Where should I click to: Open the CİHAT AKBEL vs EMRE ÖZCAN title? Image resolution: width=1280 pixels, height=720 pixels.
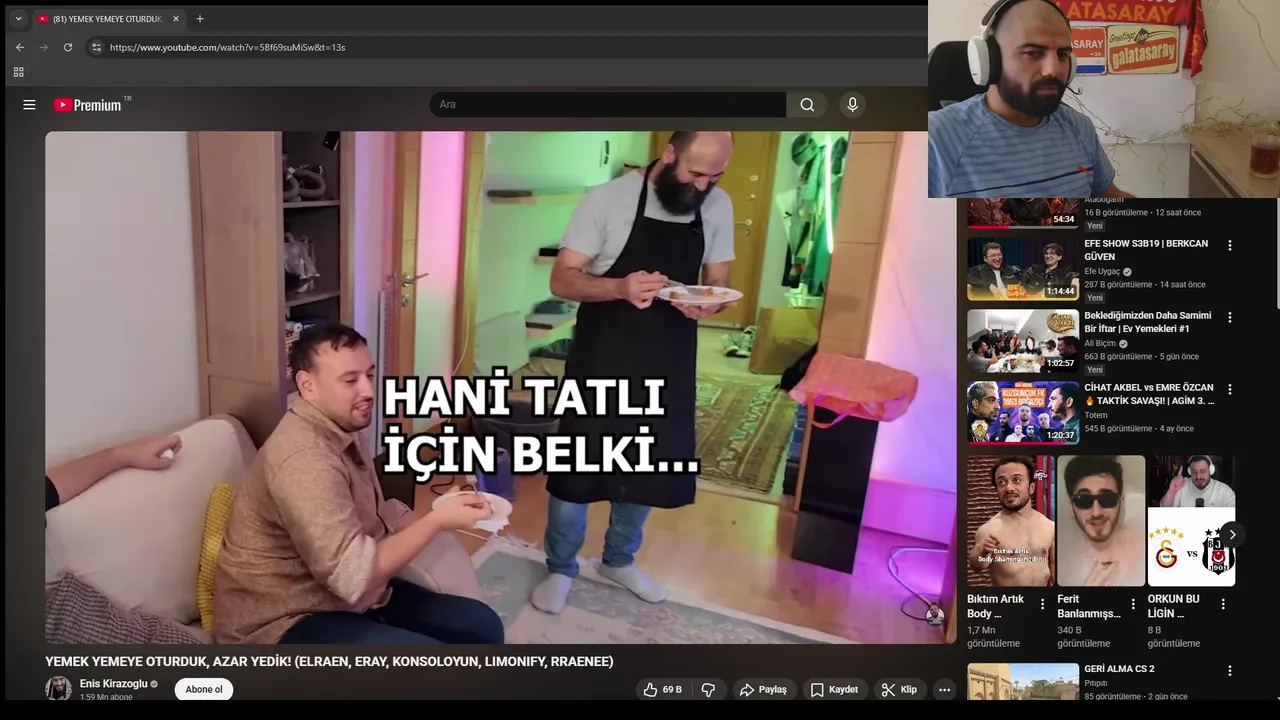pyautogui.click(x=1149, y=394)
